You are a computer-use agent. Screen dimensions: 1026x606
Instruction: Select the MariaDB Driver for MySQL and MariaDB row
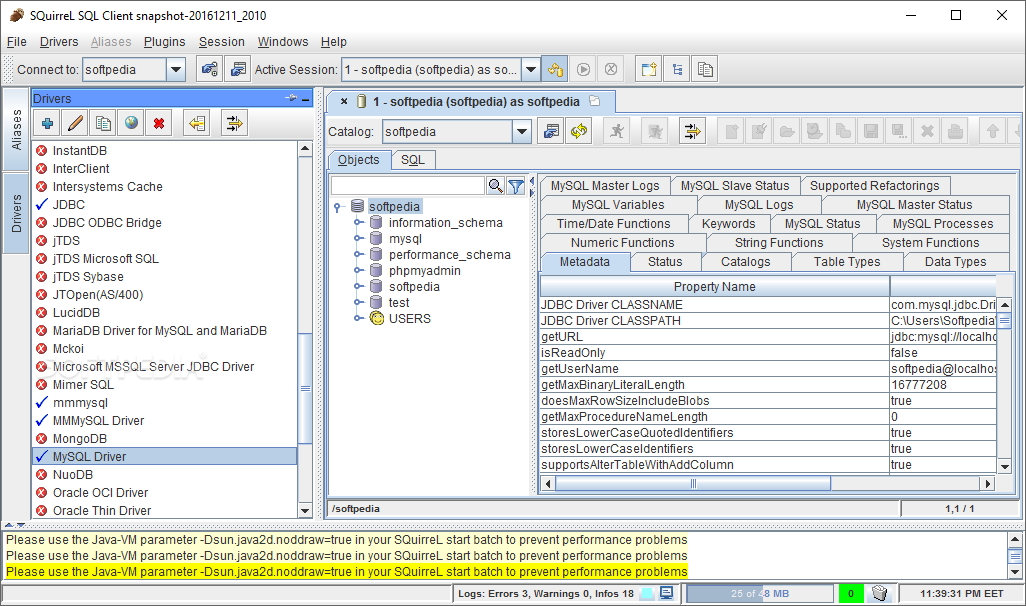[x=164, y=331]
